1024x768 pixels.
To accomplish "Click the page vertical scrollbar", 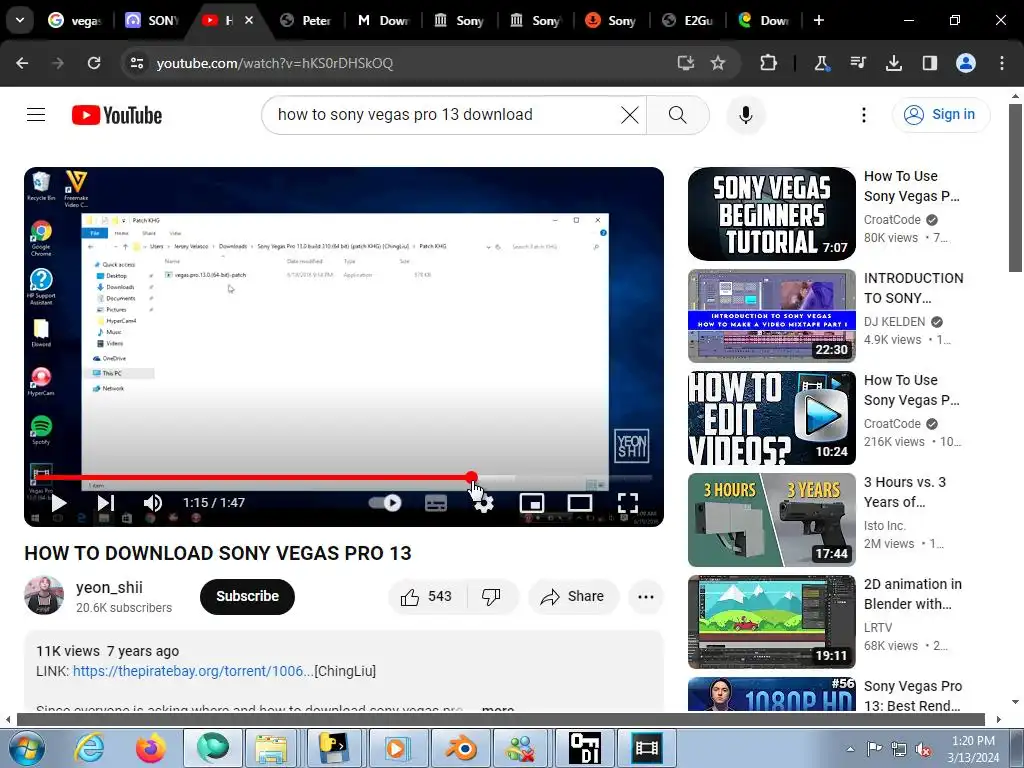I will click(x=1016, y=187).
